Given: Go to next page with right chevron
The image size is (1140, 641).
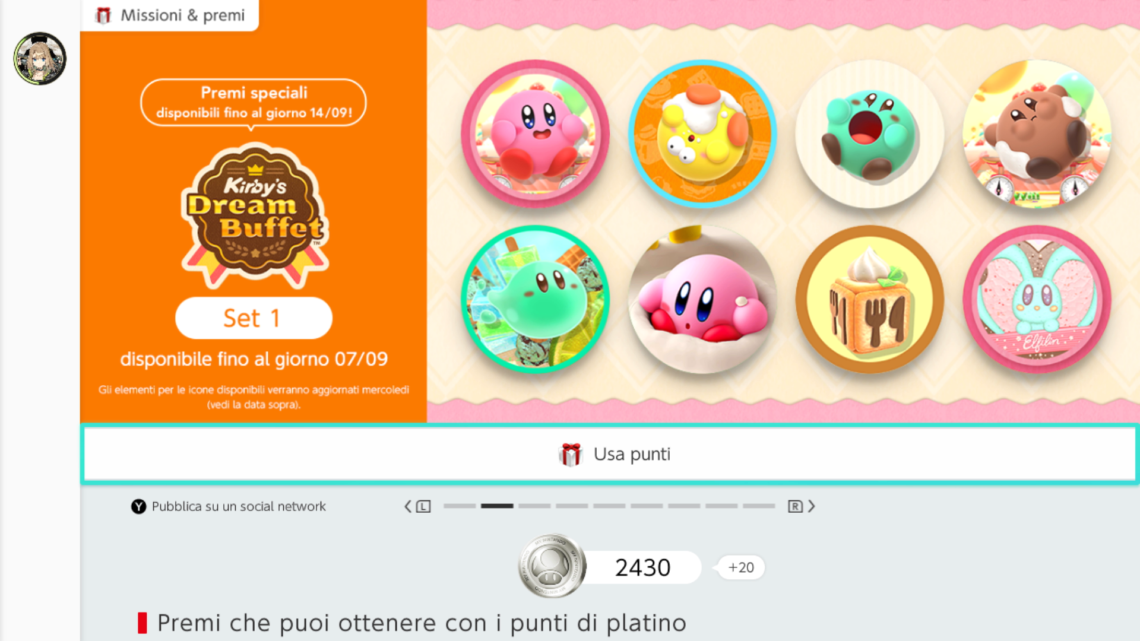Looking at the screenshot, I should pyautogui.click(x=811, y=506).
